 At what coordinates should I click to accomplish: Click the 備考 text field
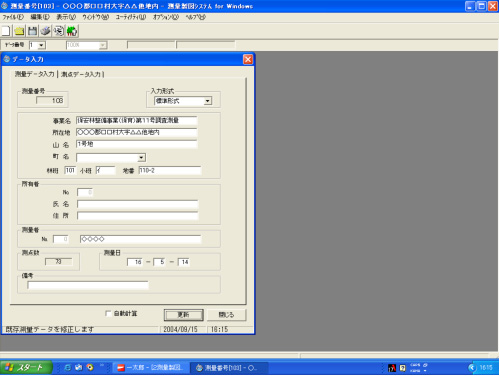tap(88, 285)
